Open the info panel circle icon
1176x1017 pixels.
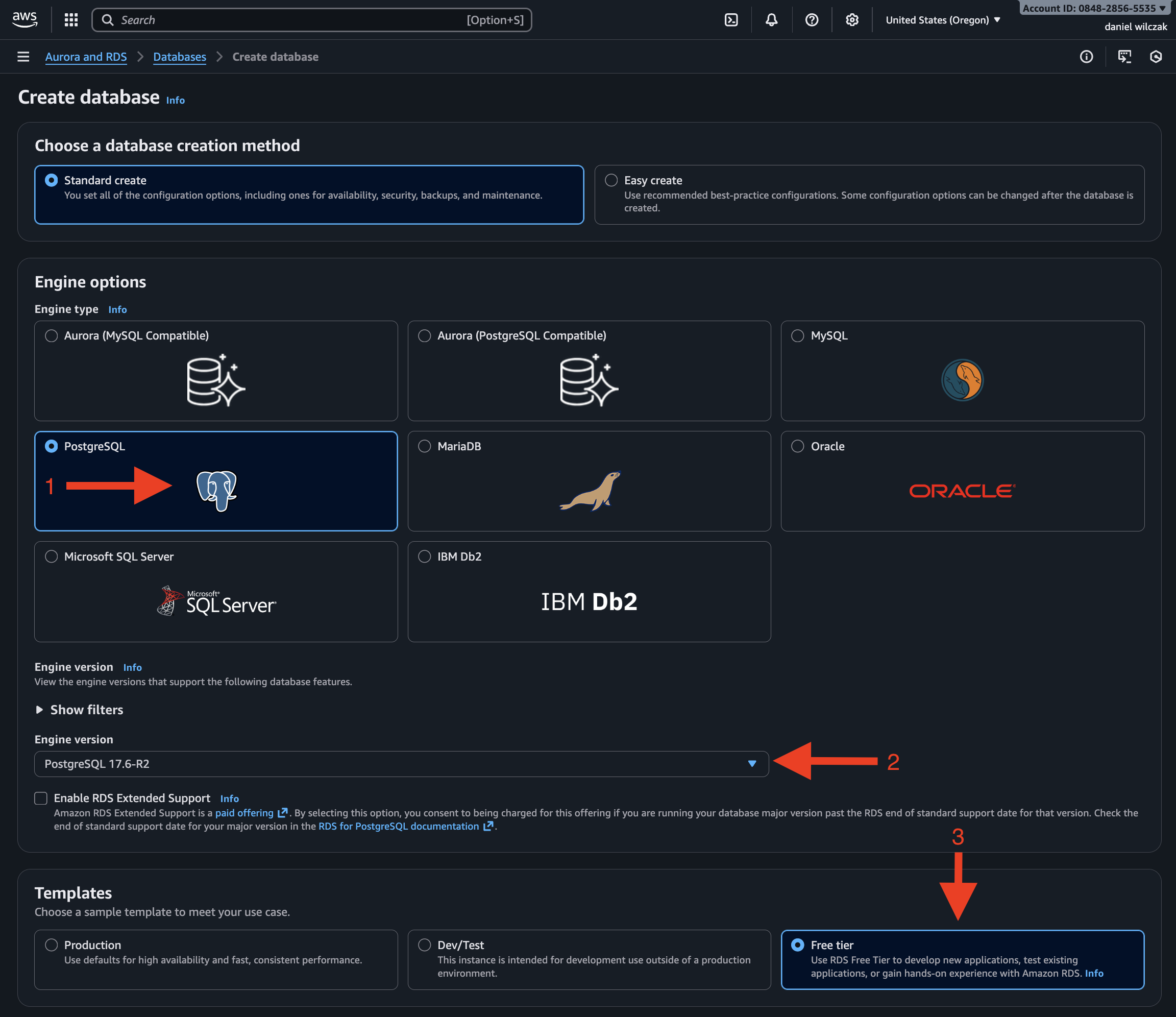(x=1086, y=57)
